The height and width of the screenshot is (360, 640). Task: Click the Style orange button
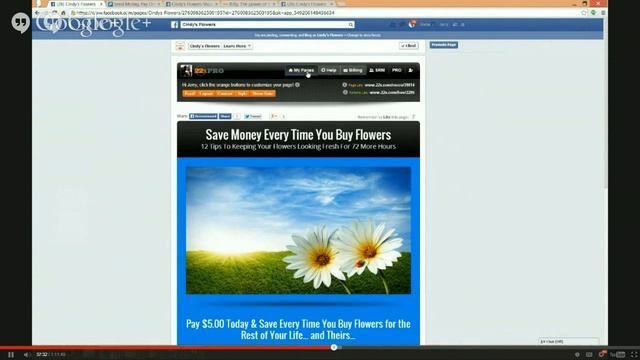click(242, 93)
